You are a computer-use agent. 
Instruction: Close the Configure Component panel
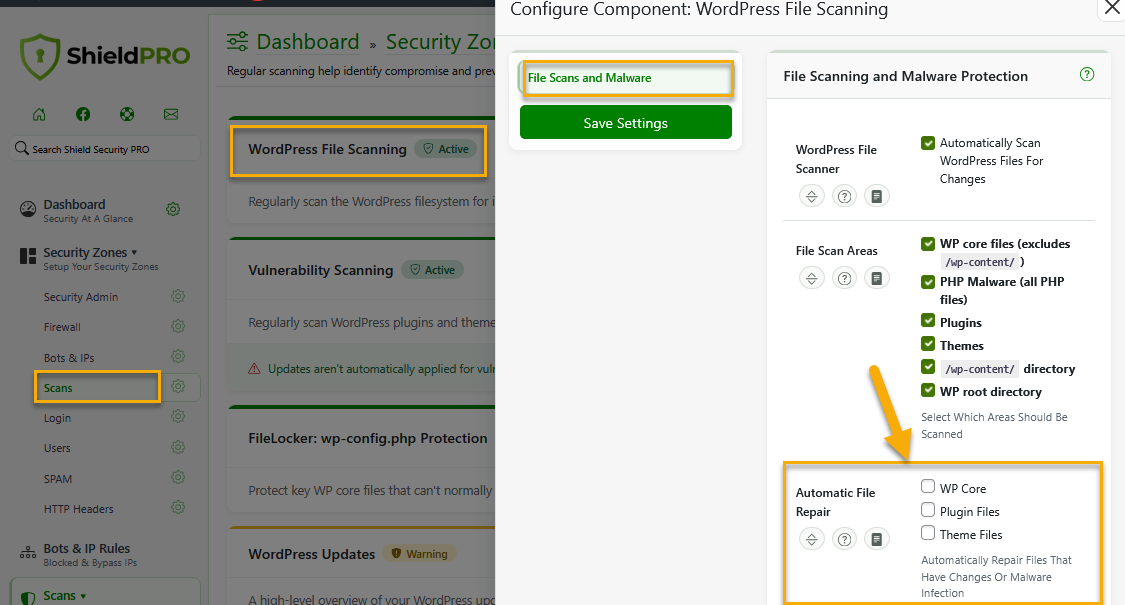tap(1112, 9)
